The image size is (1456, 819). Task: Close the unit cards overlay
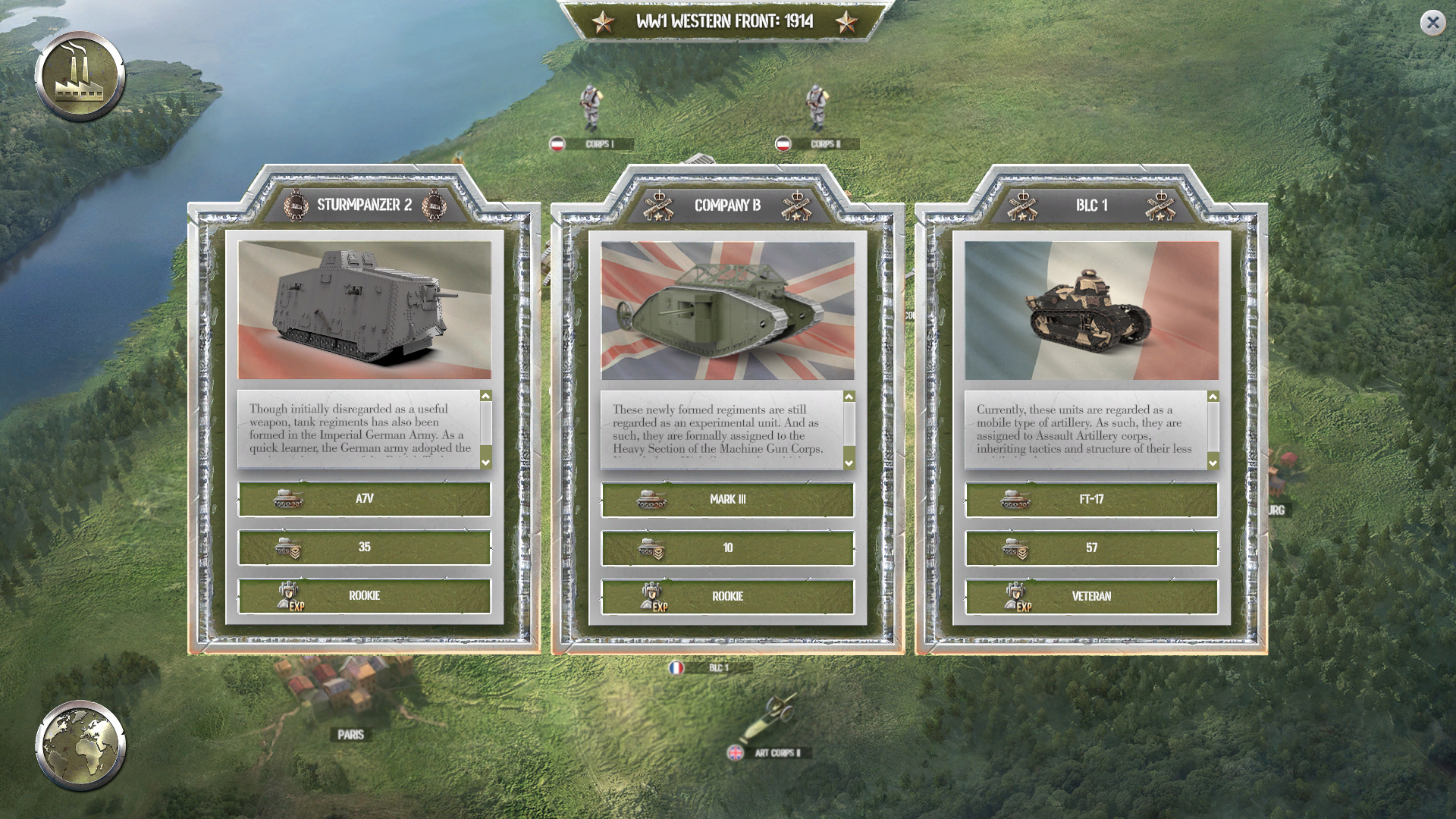[1432, 23]
